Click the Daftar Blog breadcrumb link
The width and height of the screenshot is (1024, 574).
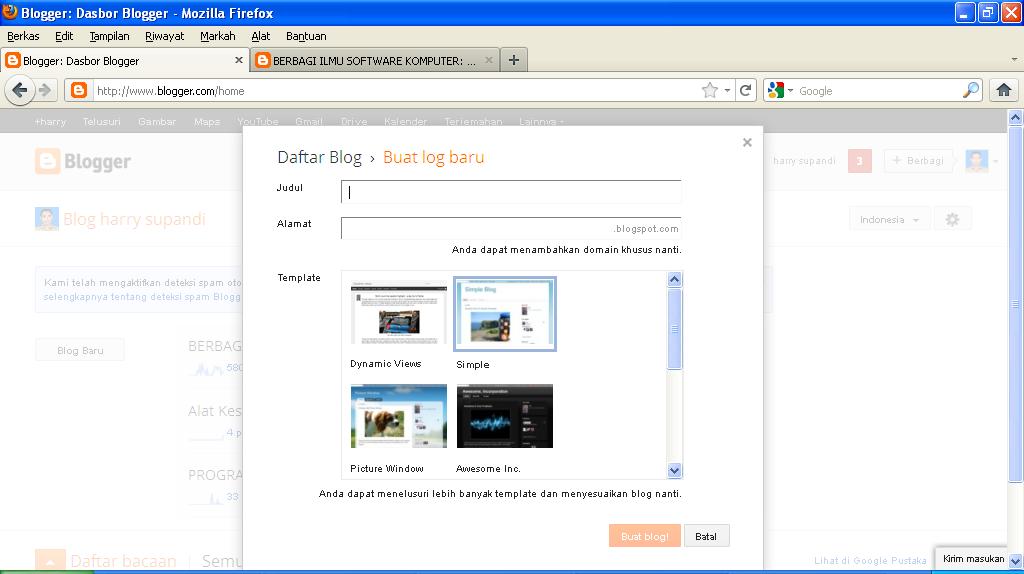pos(319,157)
